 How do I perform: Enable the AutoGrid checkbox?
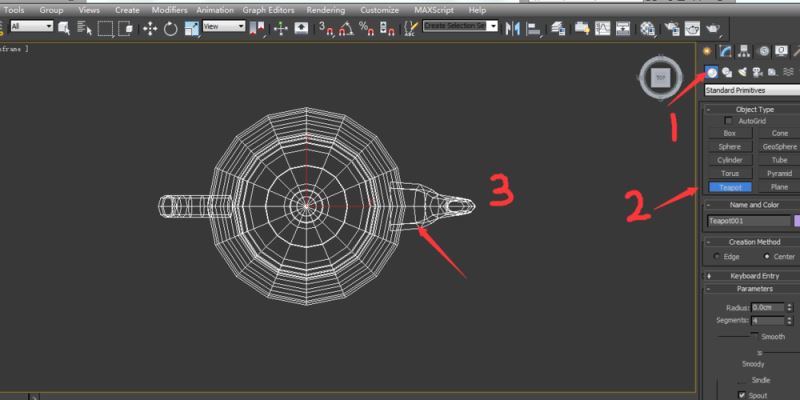(729, 121)
